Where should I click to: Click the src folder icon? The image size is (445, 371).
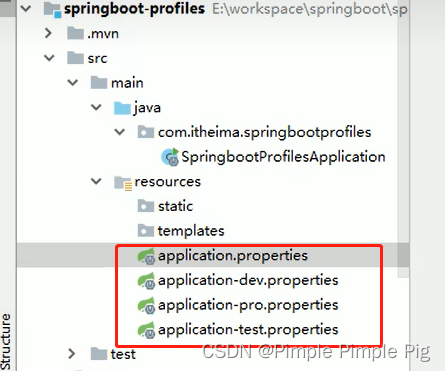pos(75,58)
